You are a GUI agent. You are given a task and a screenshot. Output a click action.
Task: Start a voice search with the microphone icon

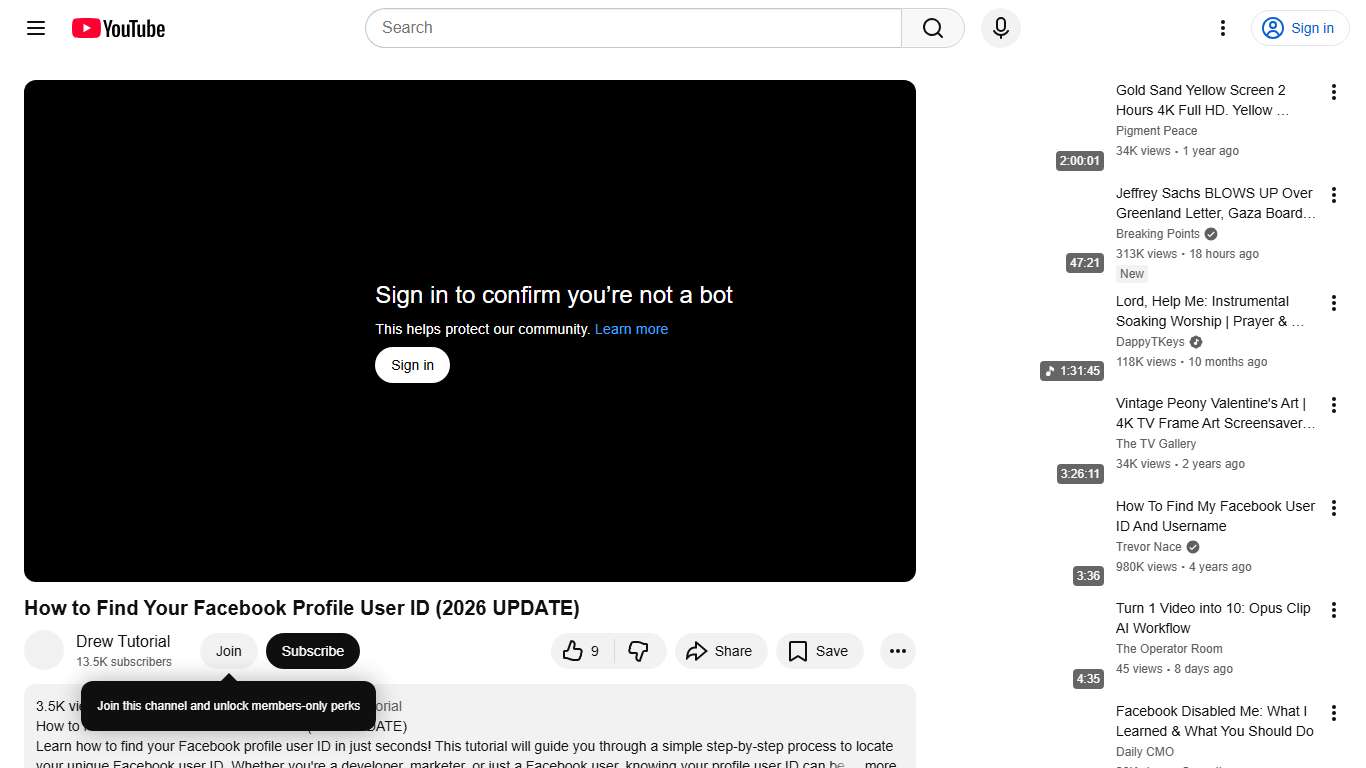point(1000,28)
